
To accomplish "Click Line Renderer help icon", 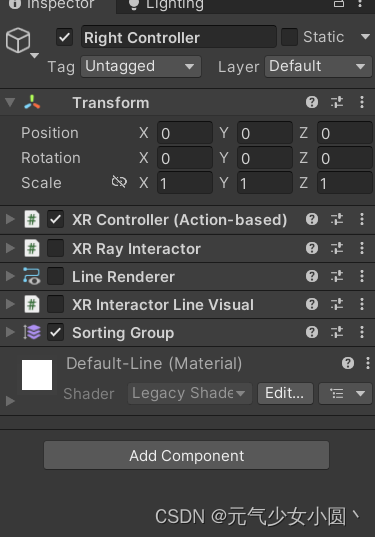I will click(x=312, y=276).
